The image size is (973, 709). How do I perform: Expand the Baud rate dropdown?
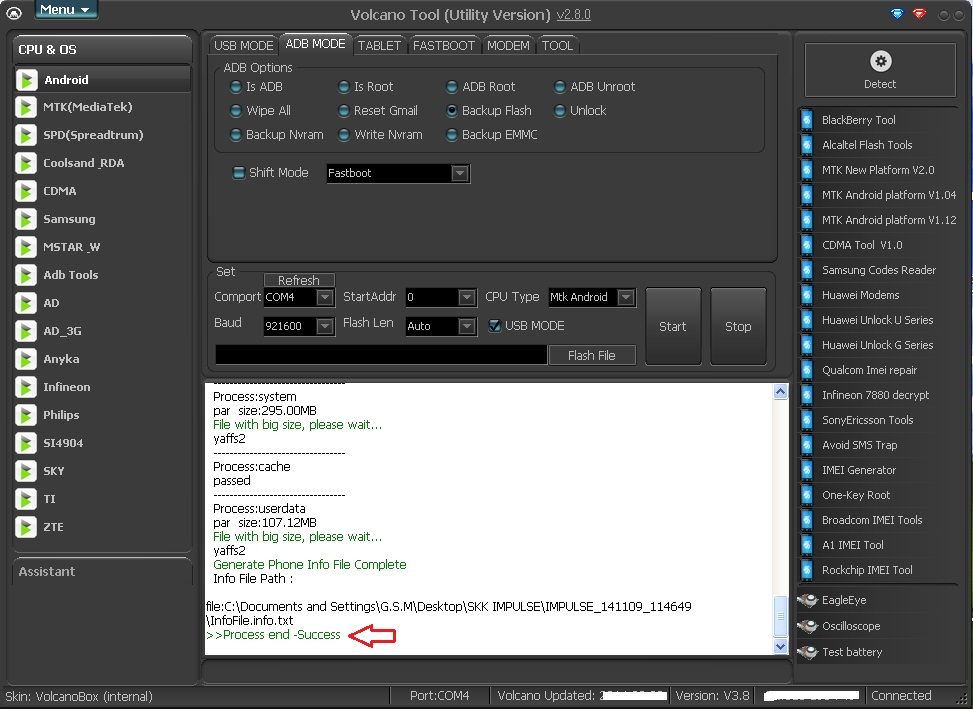[x=324, y=326]
